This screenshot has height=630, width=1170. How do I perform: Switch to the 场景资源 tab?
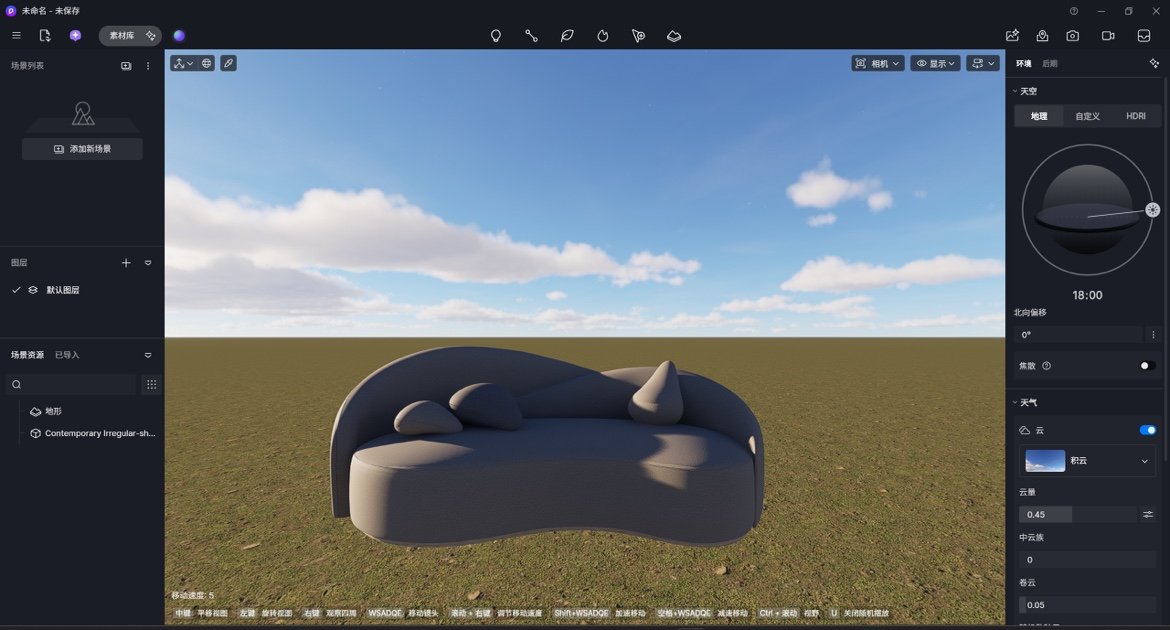[27, 355]
